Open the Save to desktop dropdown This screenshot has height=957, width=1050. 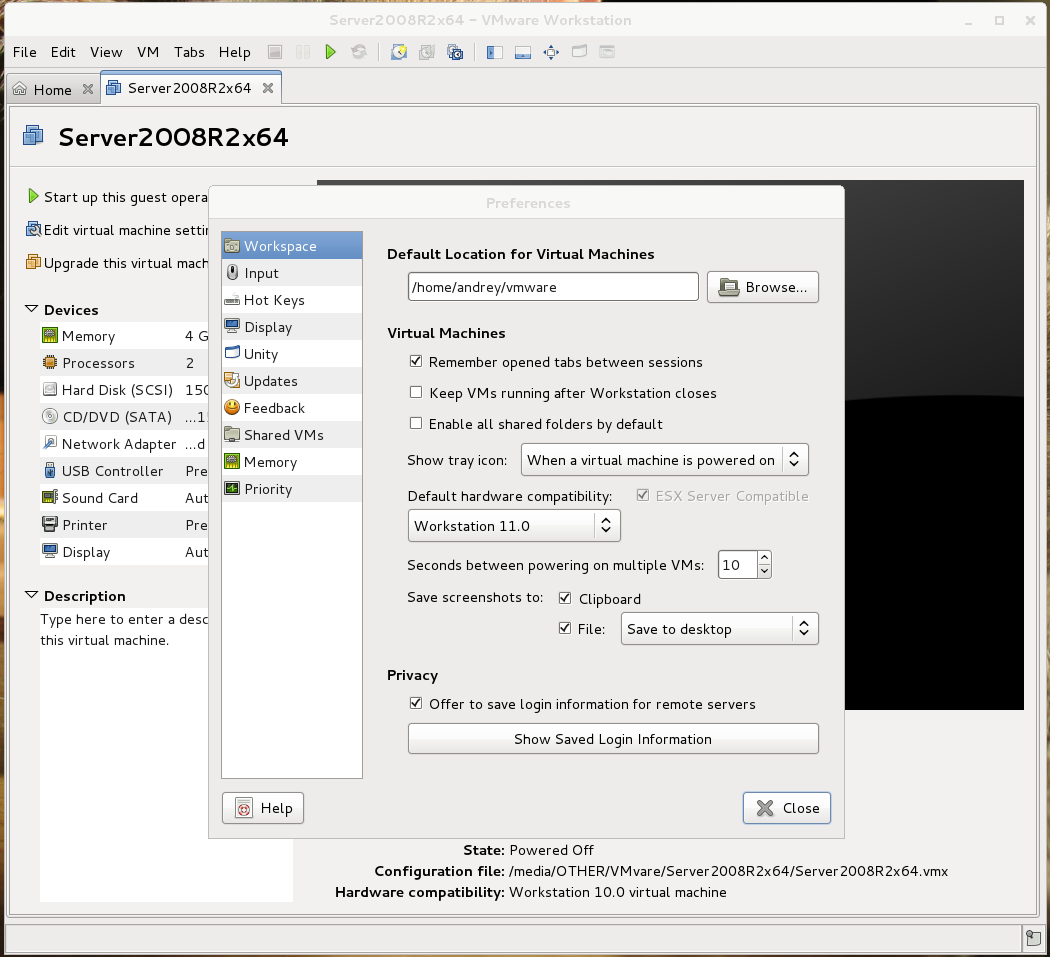(x=719, y=629)
